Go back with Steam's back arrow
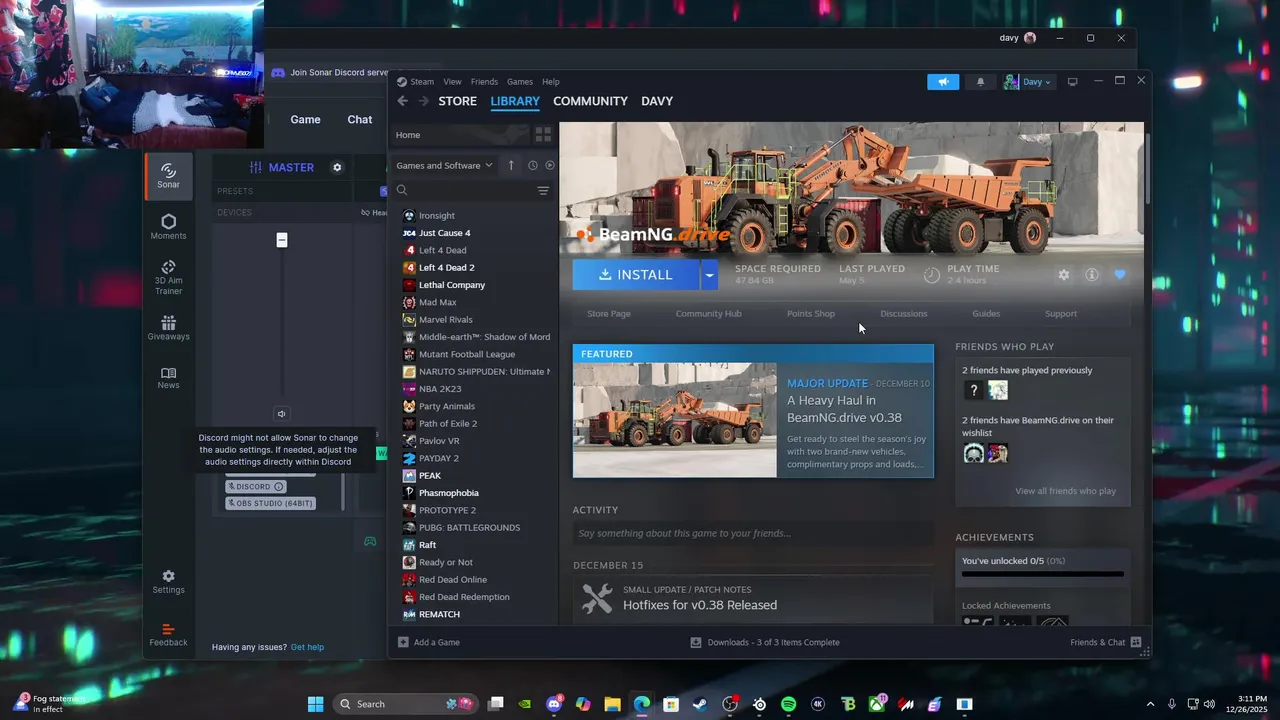1280x720 pixels. coord(402,101)
